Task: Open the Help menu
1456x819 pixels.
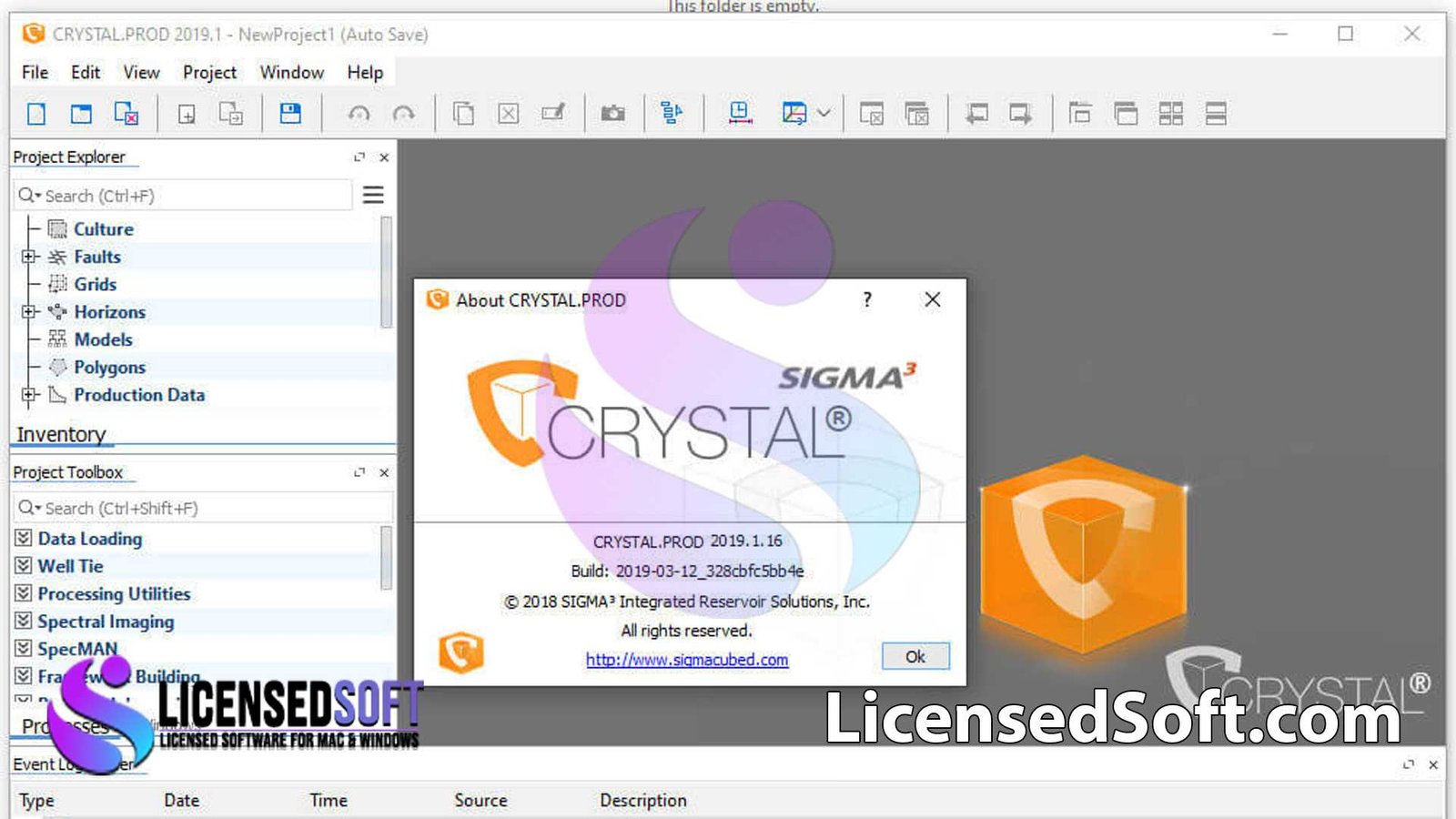Action: coord(365,72)
